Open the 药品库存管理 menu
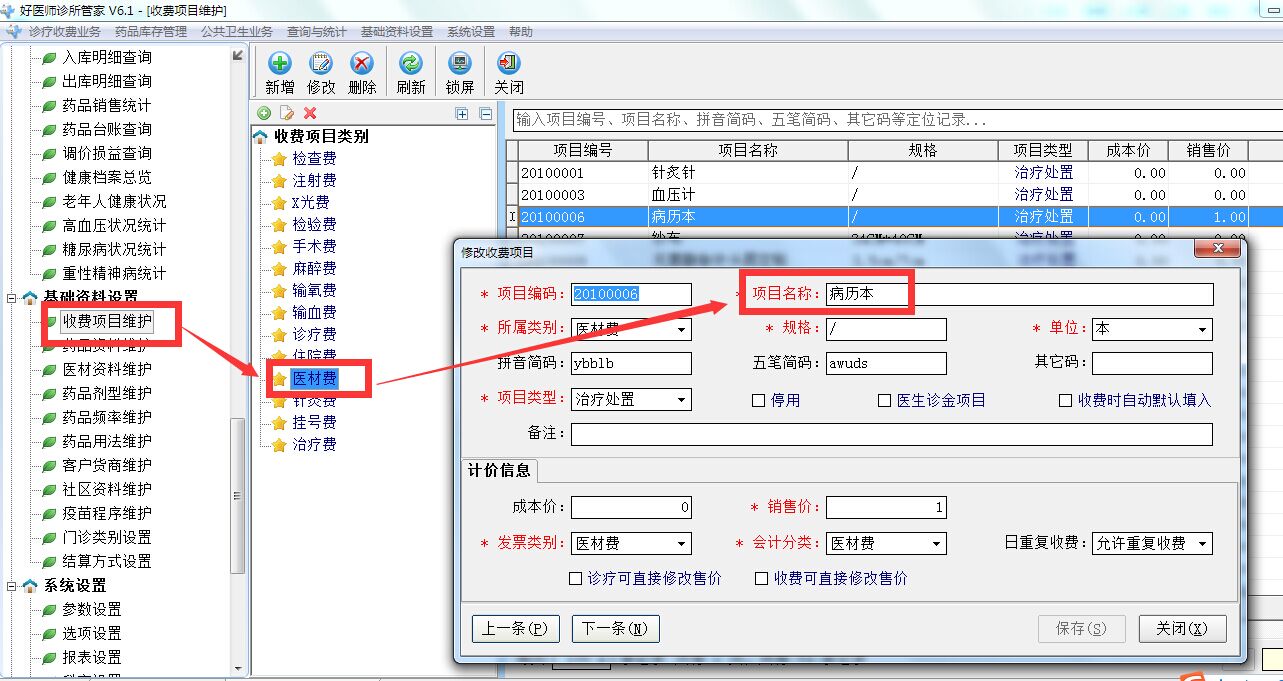 click(151, 32)
